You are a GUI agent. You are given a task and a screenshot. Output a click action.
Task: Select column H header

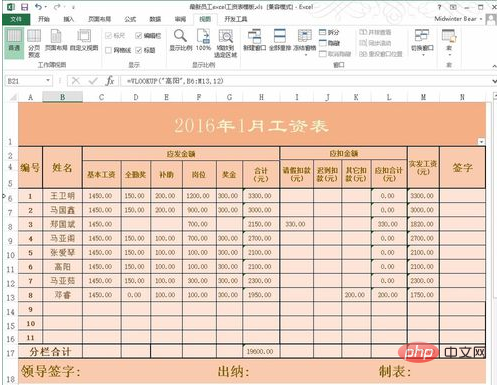tap(261, 97)
